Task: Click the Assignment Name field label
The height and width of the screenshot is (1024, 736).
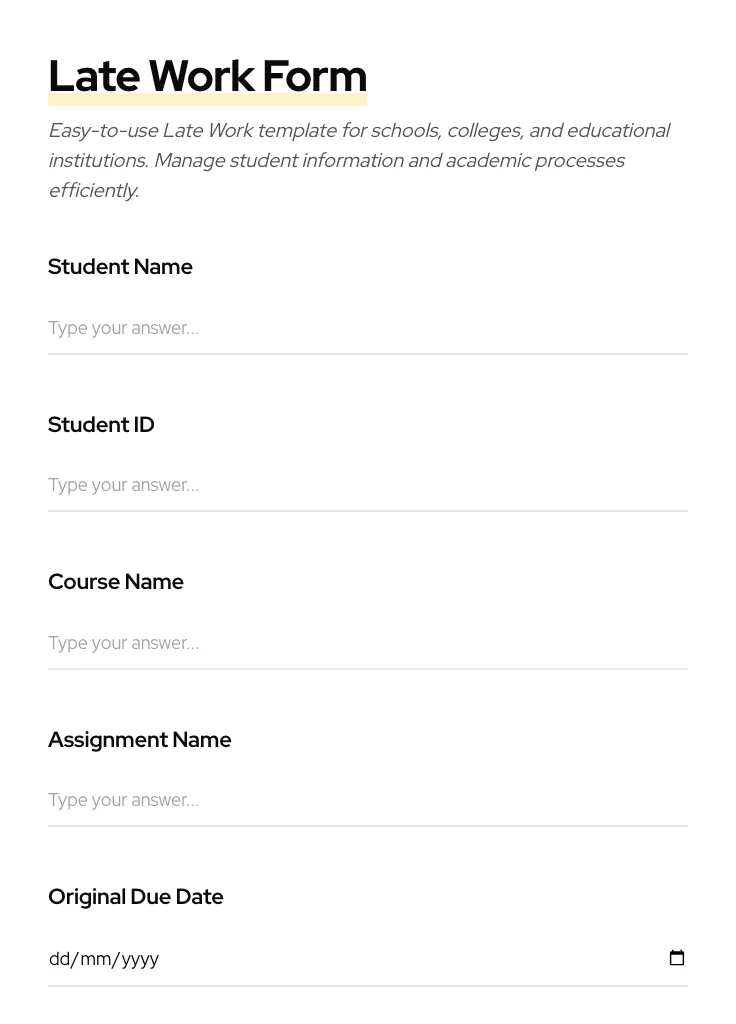Action: point(139,740)
